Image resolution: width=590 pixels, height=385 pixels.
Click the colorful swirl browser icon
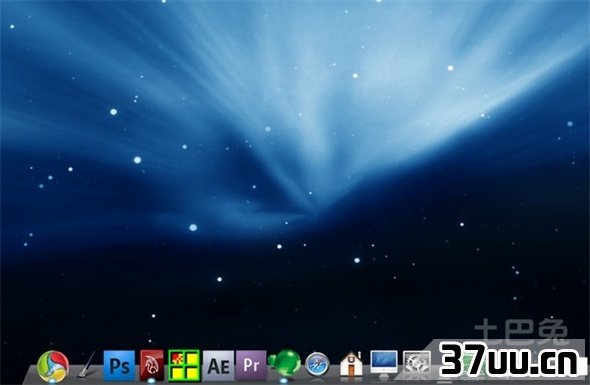[53, 366]
